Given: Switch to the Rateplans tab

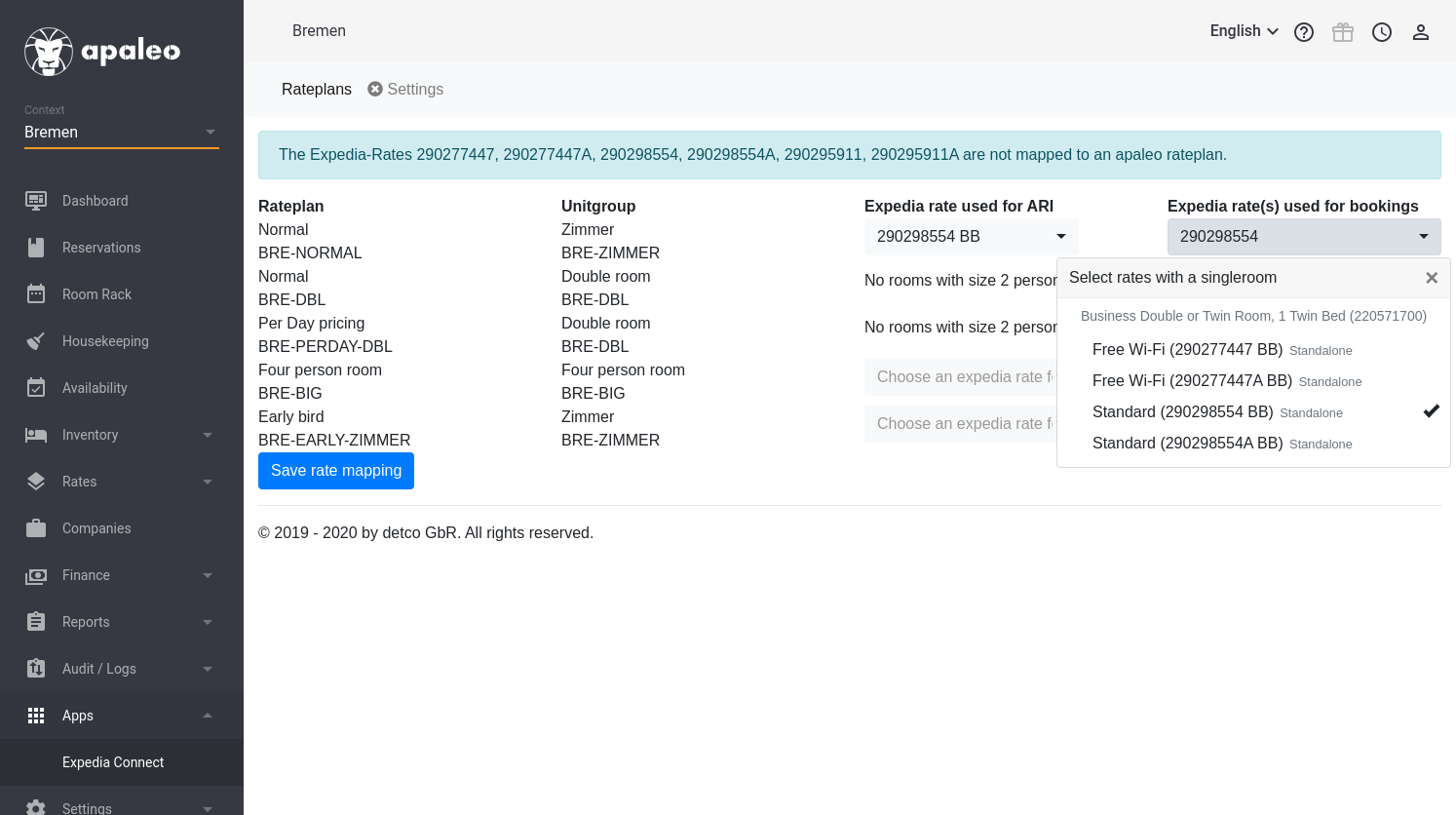Looking at the screenshot, I should [316, 90].
